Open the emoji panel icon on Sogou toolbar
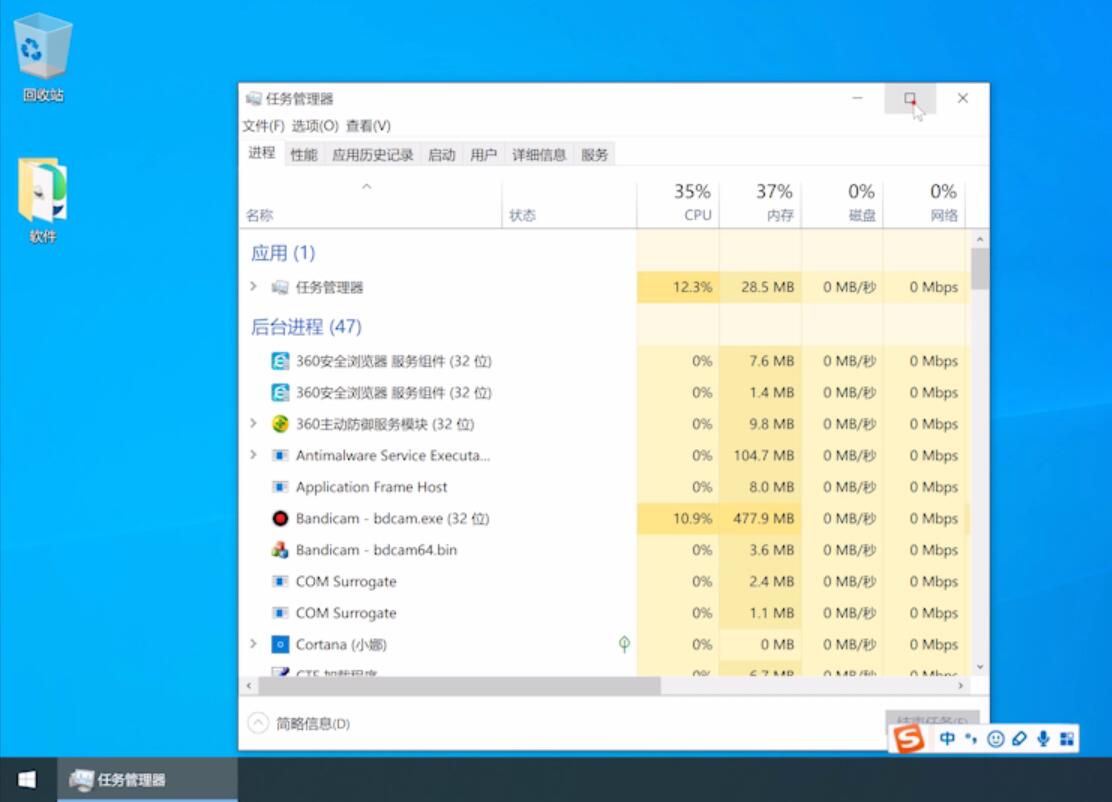This screenshot has width=1112, height=802. (x=995, y=739)
